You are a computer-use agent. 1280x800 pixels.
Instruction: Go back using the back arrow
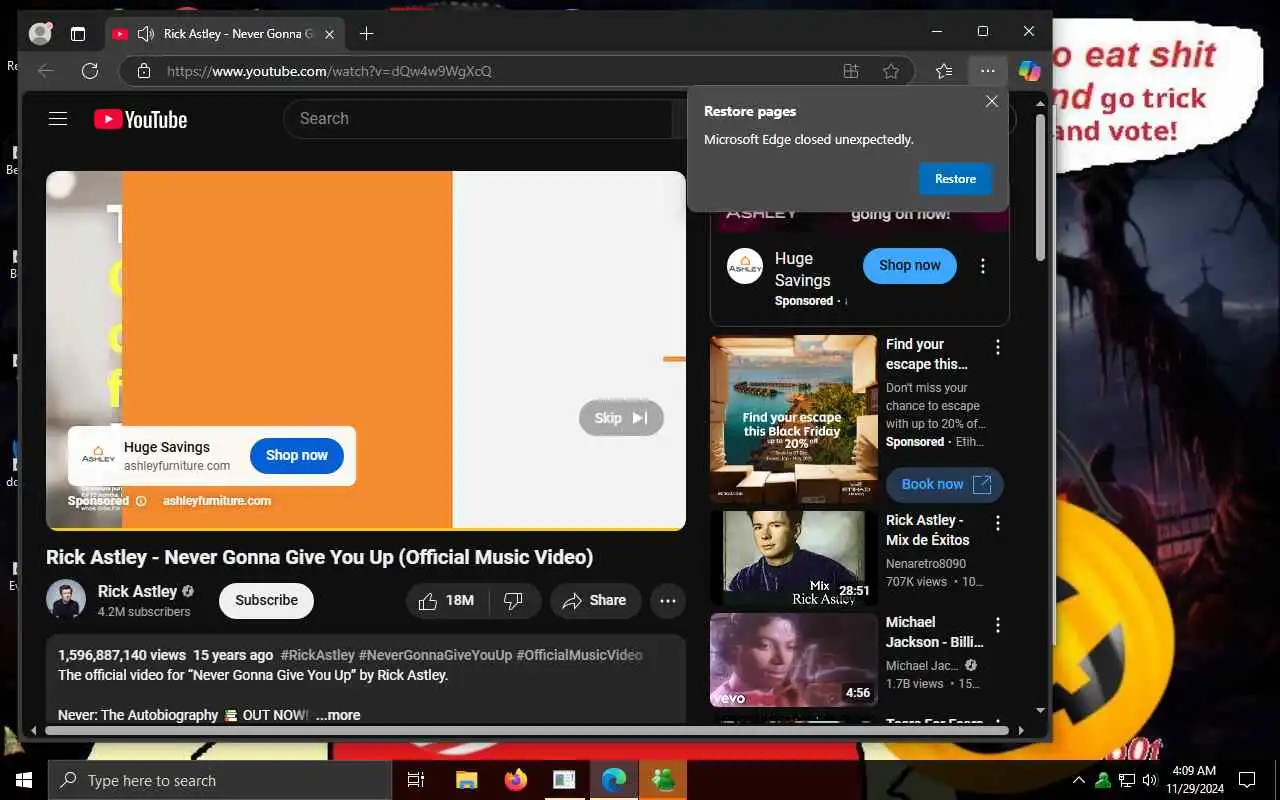point(45,71)
